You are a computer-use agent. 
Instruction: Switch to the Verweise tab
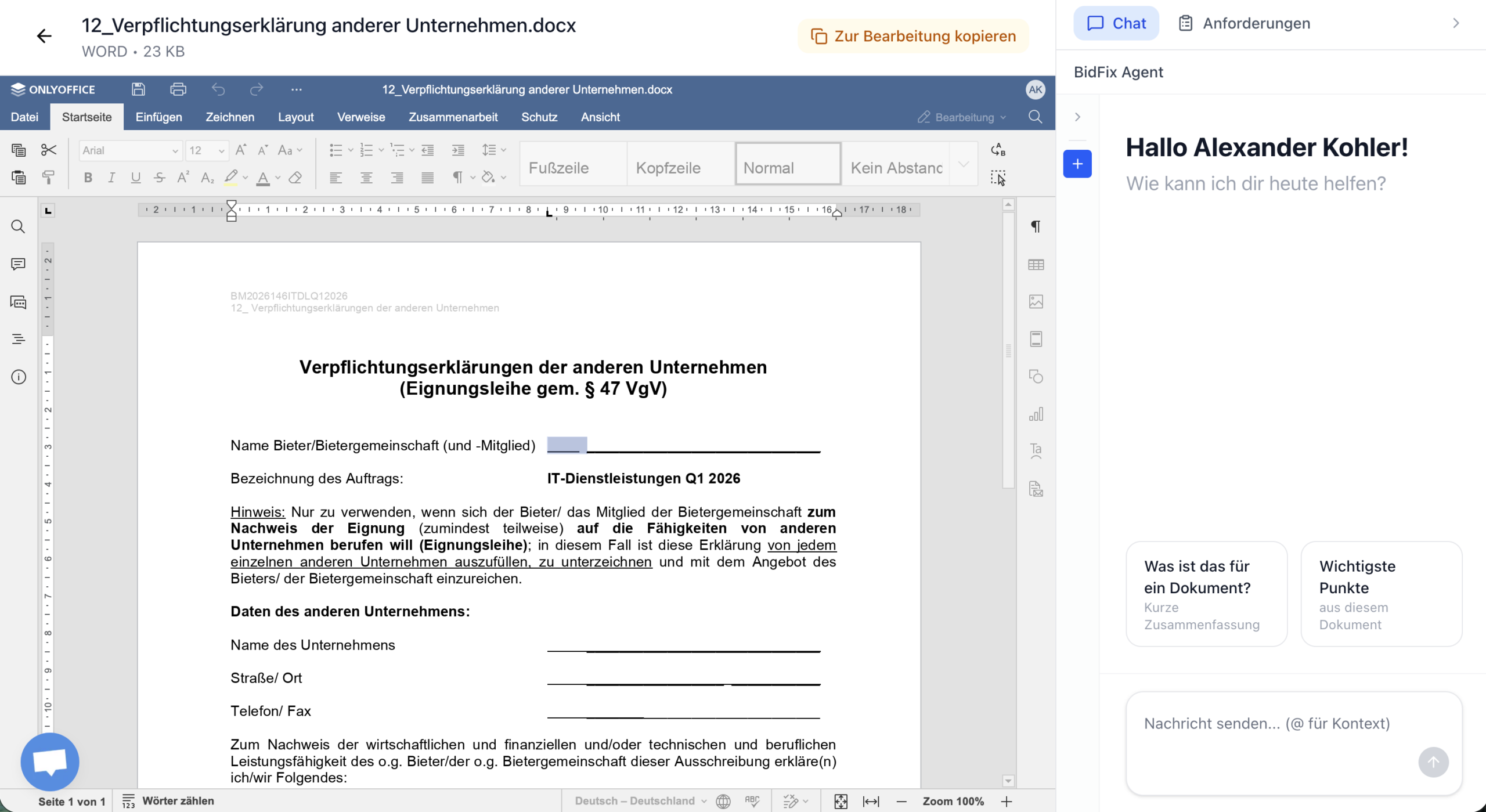361,117
